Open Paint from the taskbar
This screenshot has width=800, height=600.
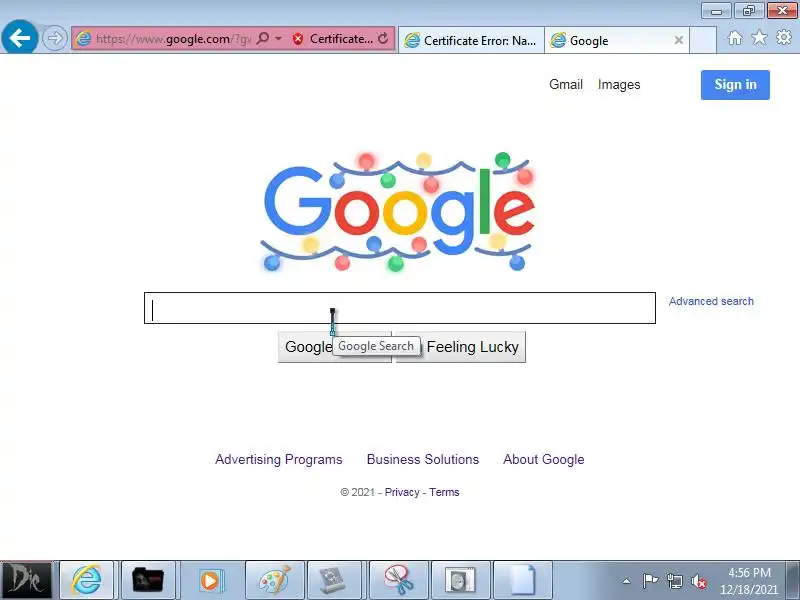pyautogui.click(x=274, y=580)
